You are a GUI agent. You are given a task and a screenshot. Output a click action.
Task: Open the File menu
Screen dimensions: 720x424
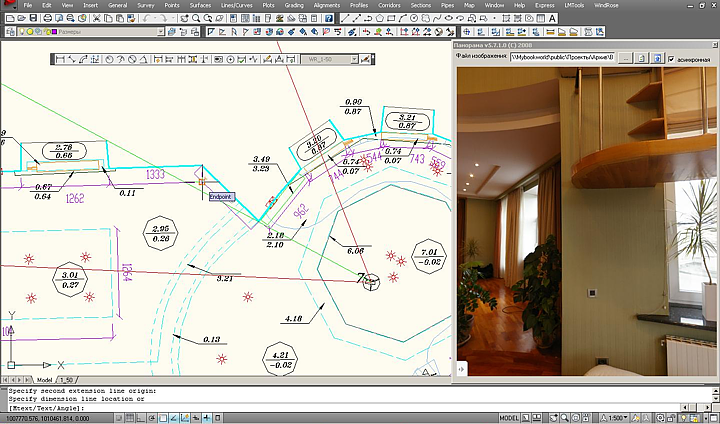[x=28, y=6]
